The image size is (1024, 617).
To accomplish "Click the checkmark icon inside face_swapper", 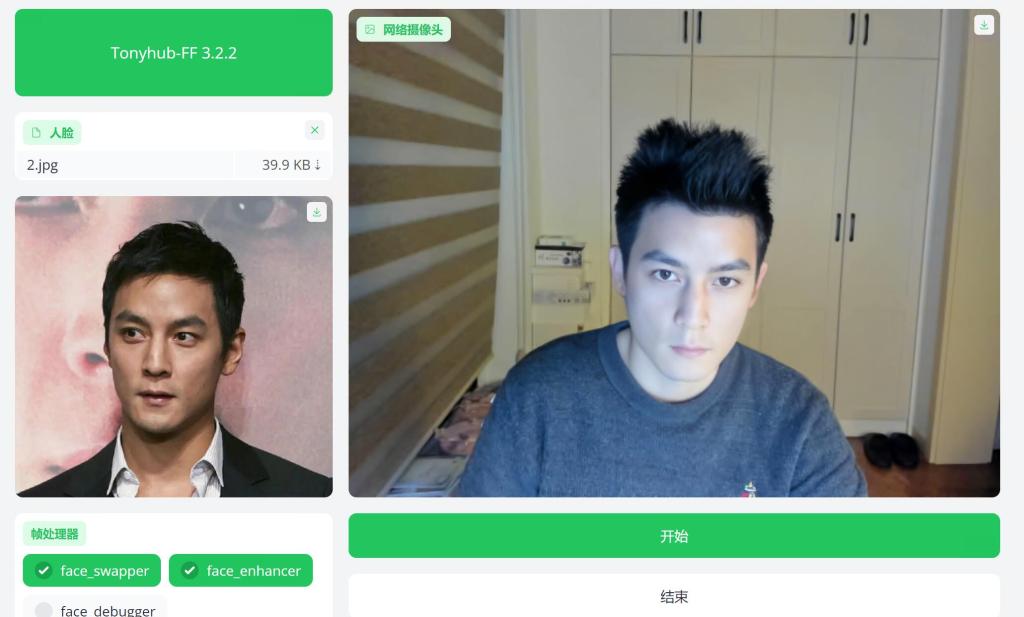I will 43,571.
